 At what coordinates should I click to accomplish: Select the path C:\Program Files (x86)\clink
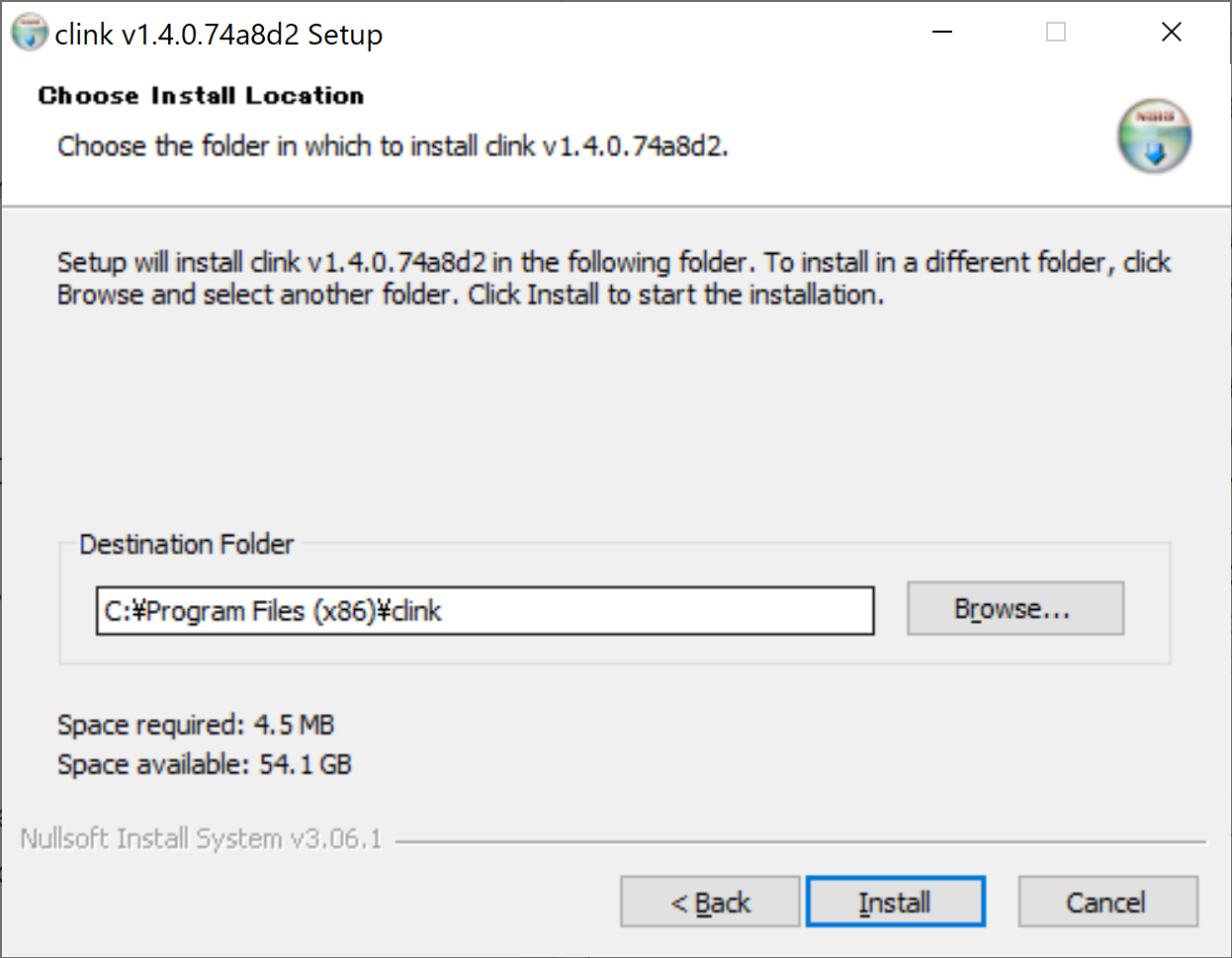coord(272,610)
